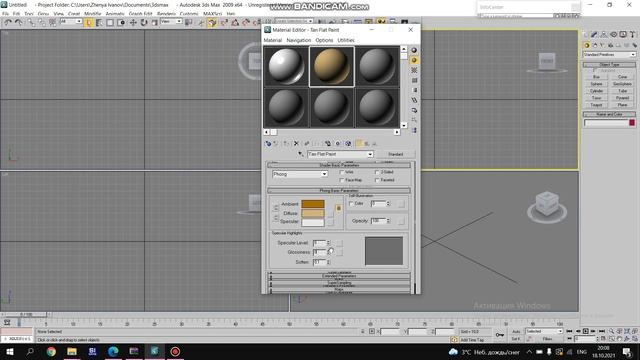This screenshot has height=360, width=640.
Task: Click Put to Library icon
Action: 328,144
